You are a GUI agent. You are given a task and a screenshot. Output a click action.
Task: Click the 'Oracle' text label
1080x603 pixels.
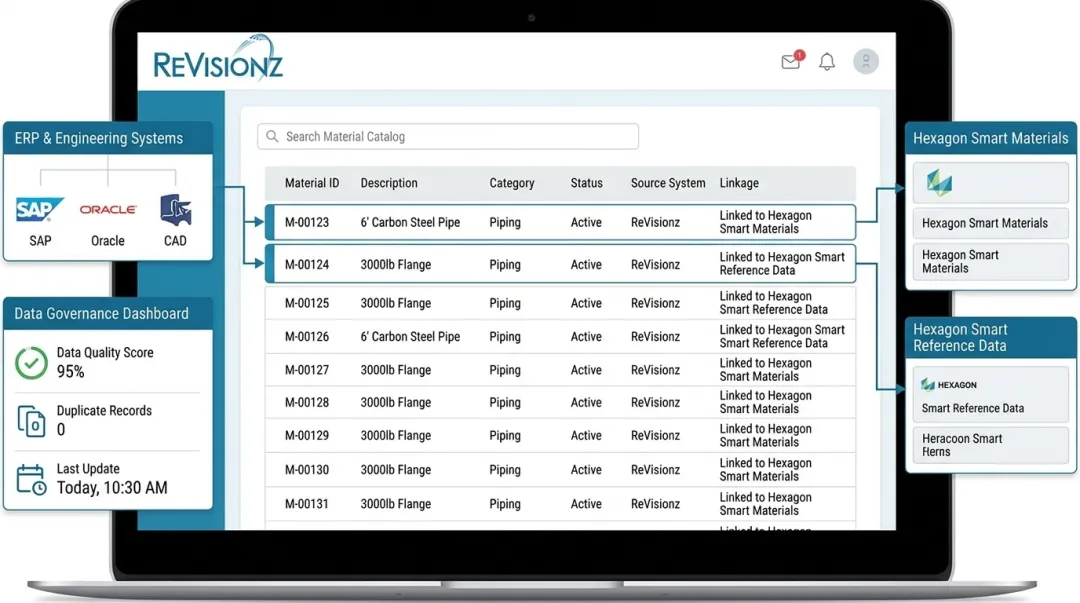107,241
